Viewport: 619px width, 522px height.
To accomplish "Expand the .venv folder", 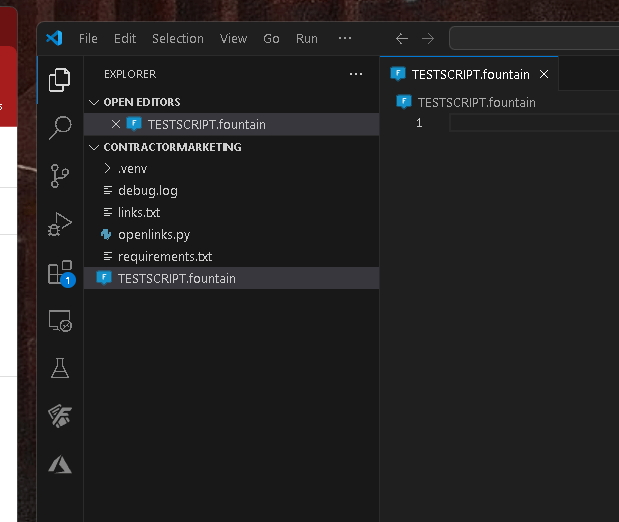I will click(107, 169).
